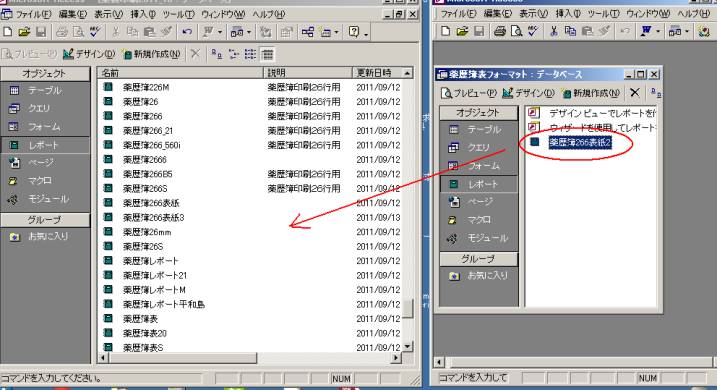Toggle large icons view in left toolbar
Screen dimensions: 717x390
coord(216,54)
